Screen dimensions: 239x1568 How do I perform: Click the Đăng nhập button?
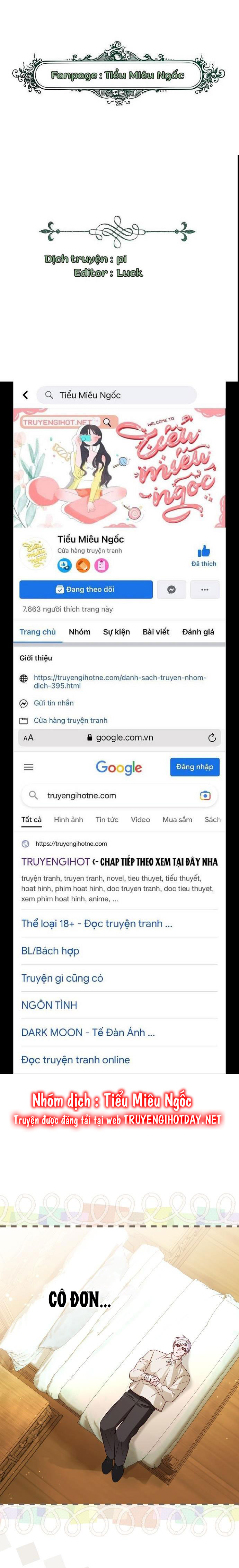tap(195, 767)
